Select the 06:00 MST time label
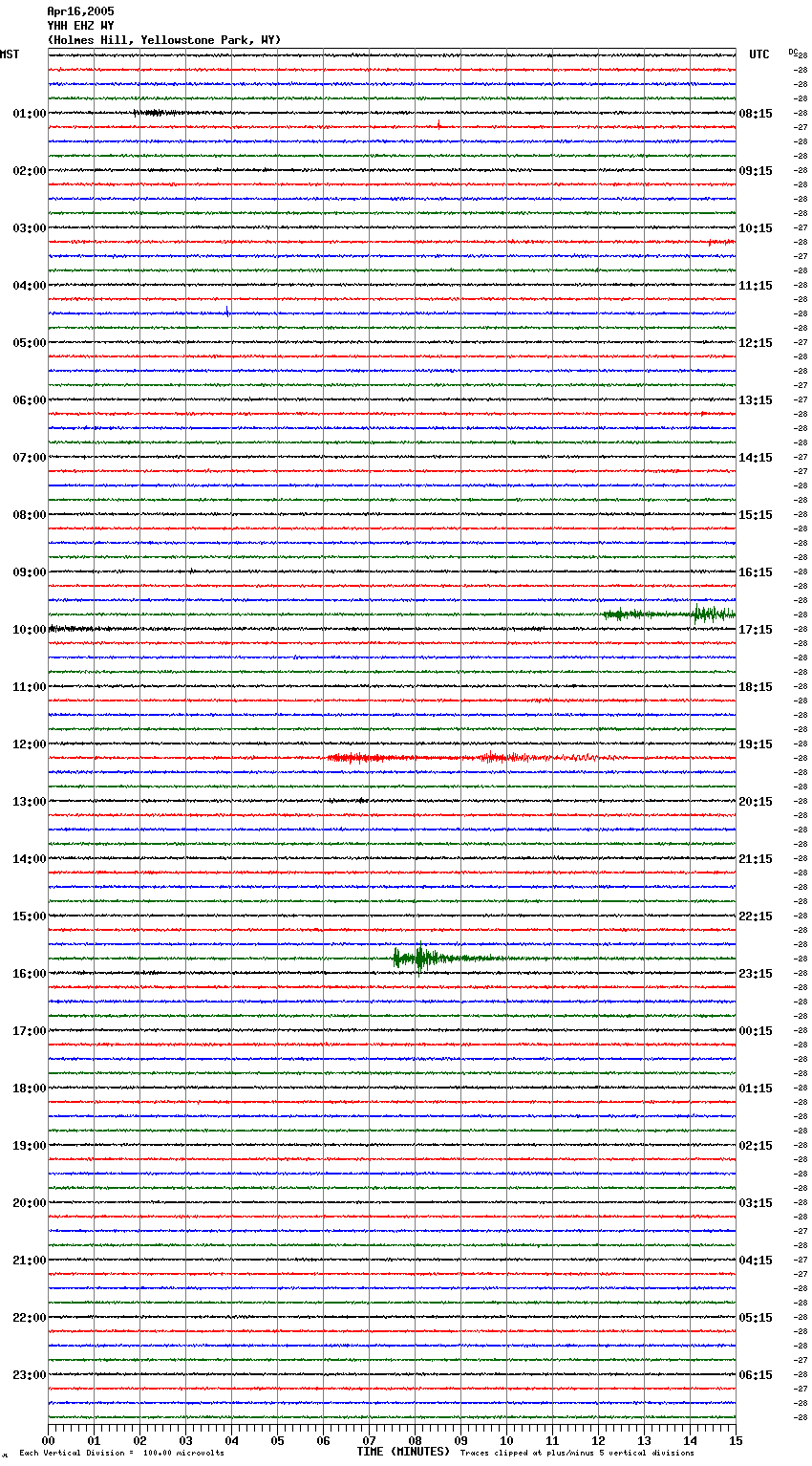This screenshot has height=1466, width=812. pos(30,400)
